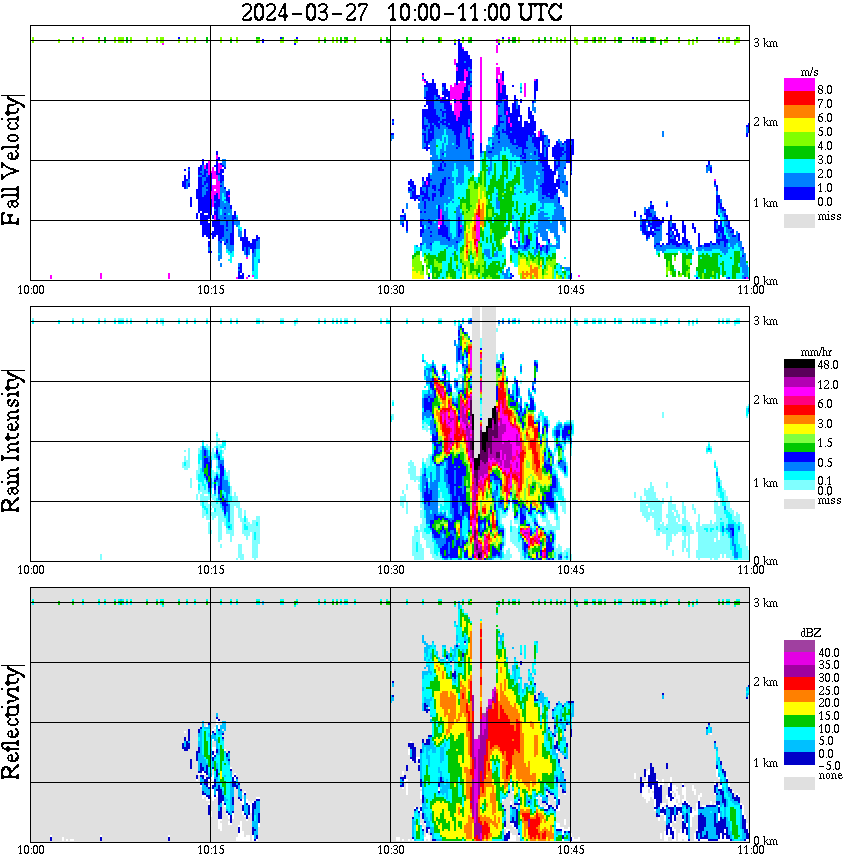The image size is (850, 868).
Task: Select the '48.0' value in the mm/hr legend
Action: [x=828, y=365]
